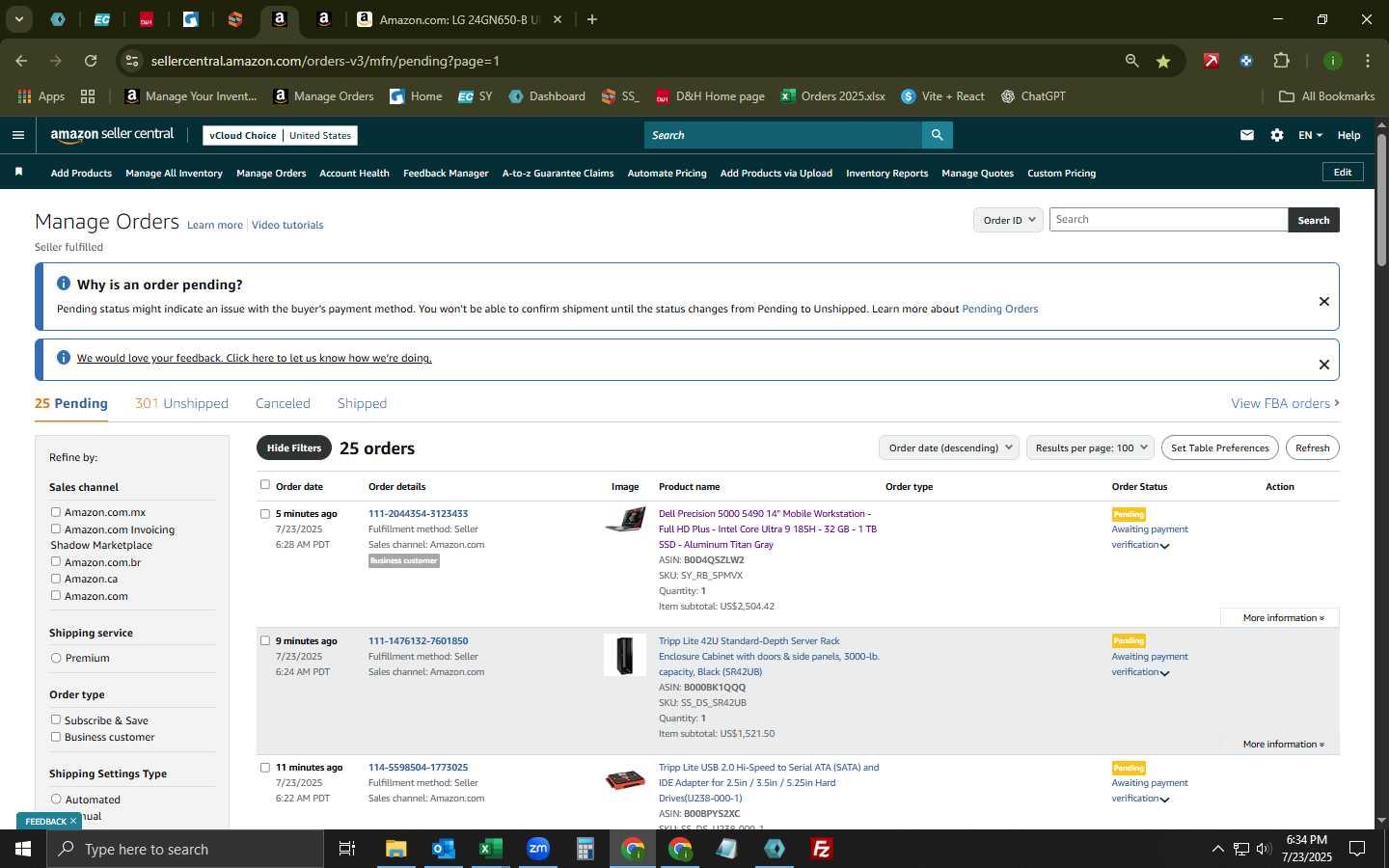The image size is (1389, 868).
Task: Open the EN language dropdown
Action: [x=1310, y=135]
